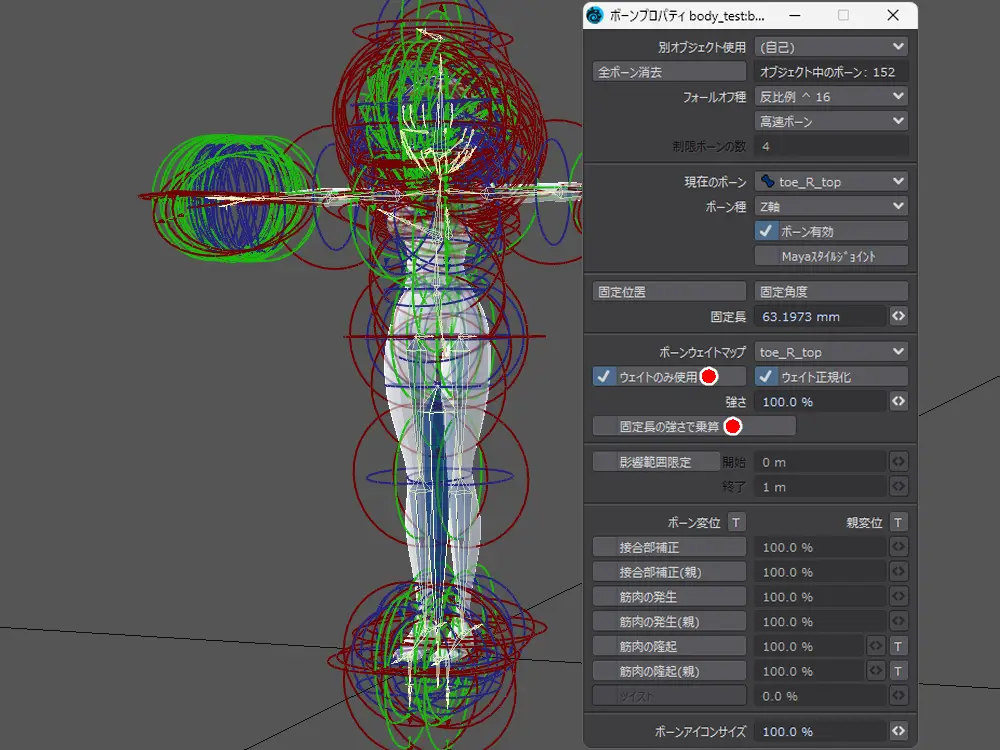Click T button next to ボーン変位

[x=736, y=522]
